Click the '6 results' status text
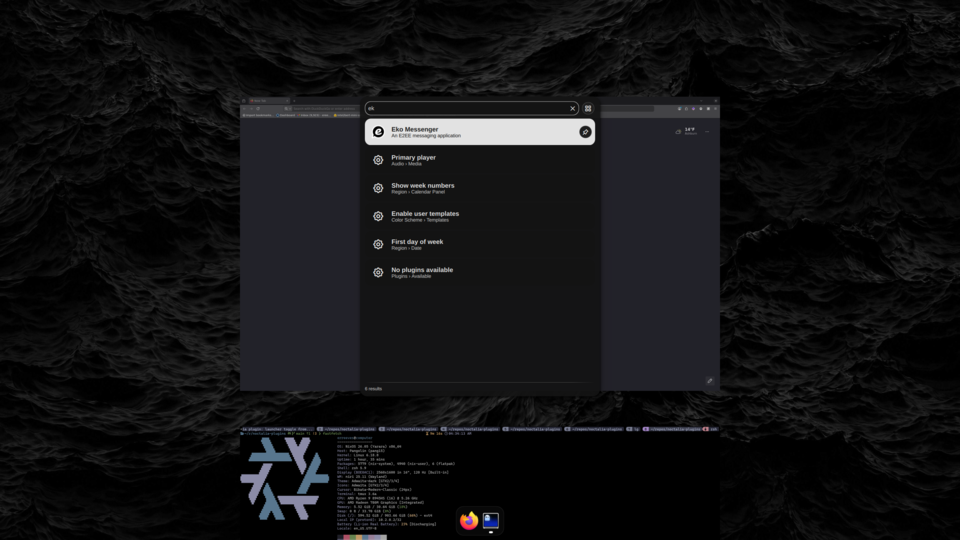 [x=373, y=389]
